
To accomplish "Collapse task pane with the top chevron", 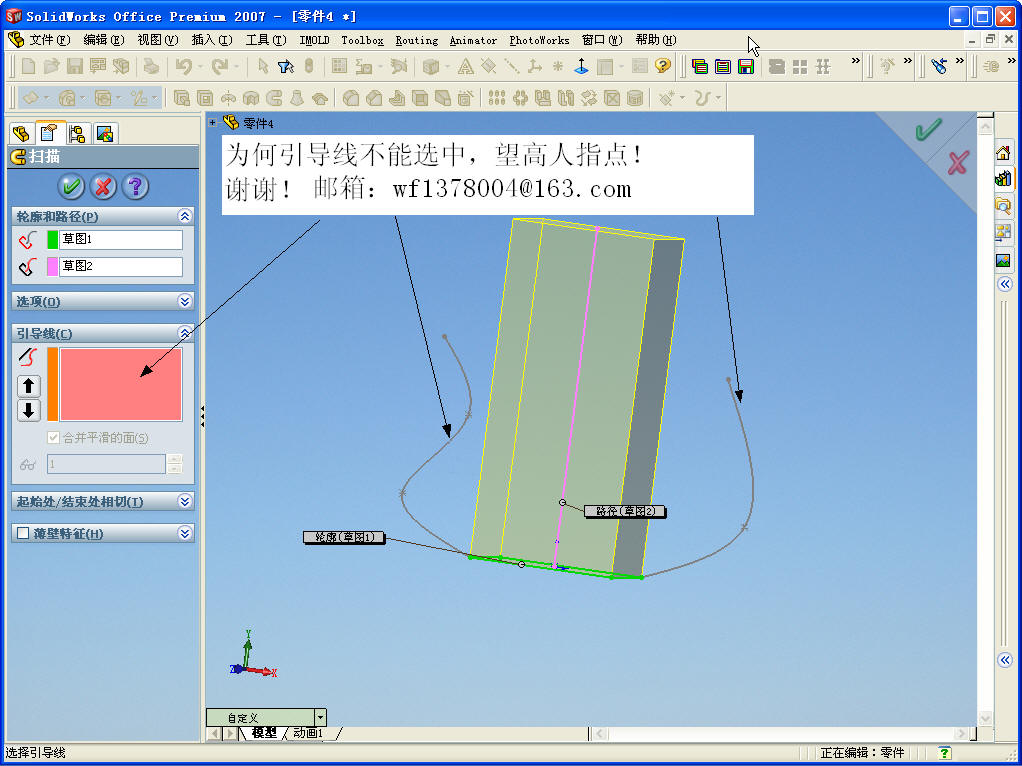I will coord(1004,284).
